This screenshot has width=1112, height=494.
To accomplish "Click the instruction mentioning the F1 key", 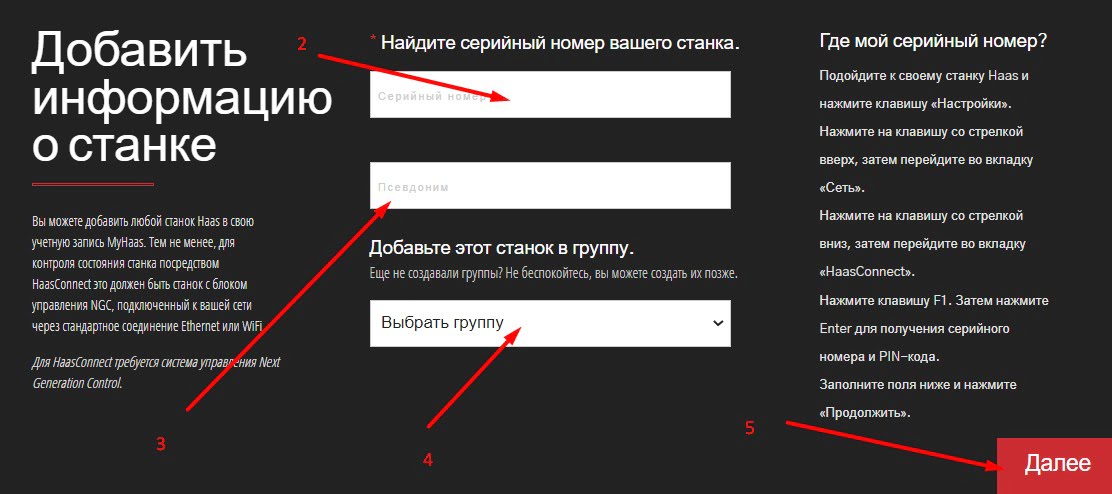I will pyautogui.click(x=933, y=301).
